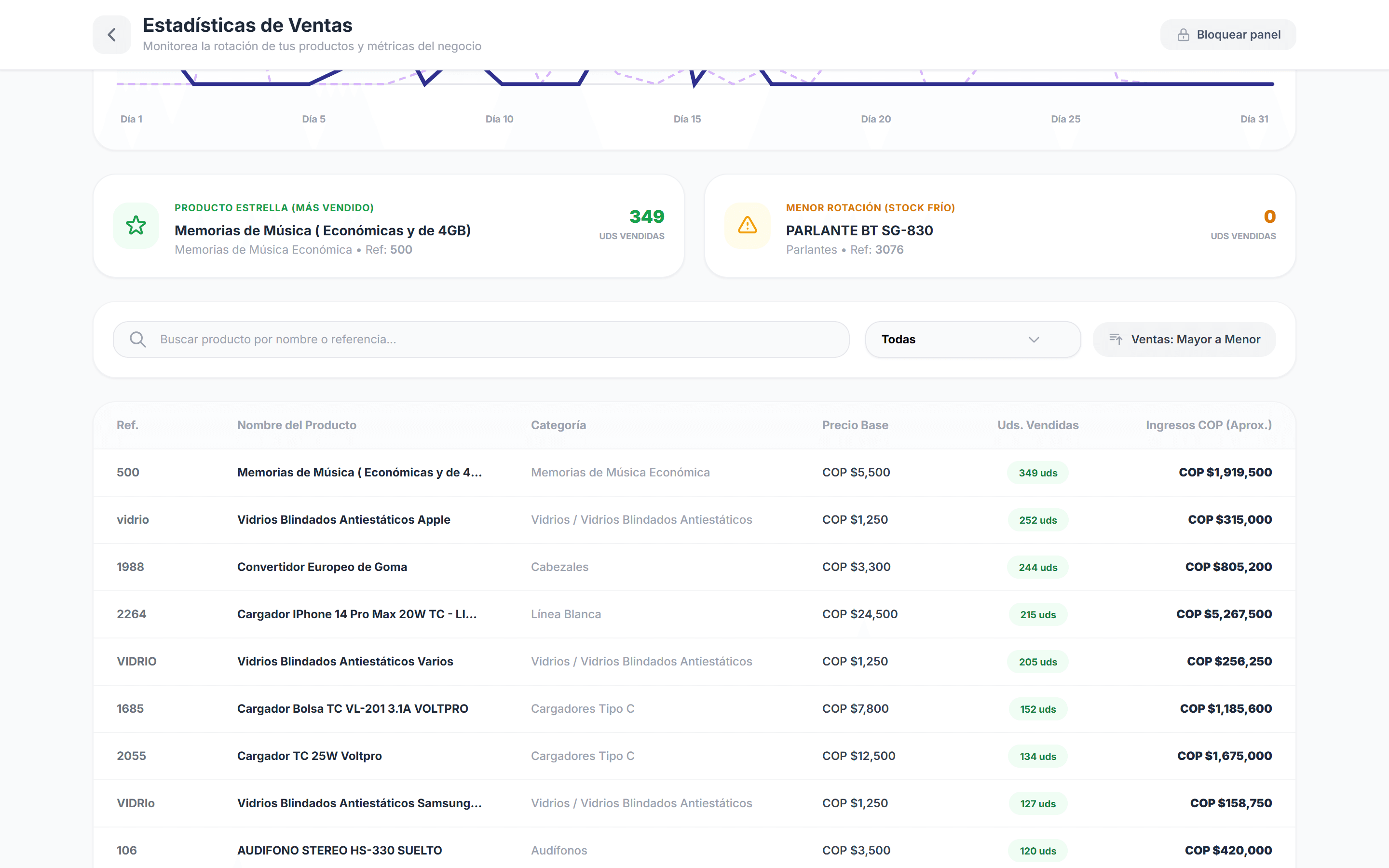Click the Categoría column header

(558, 425)
